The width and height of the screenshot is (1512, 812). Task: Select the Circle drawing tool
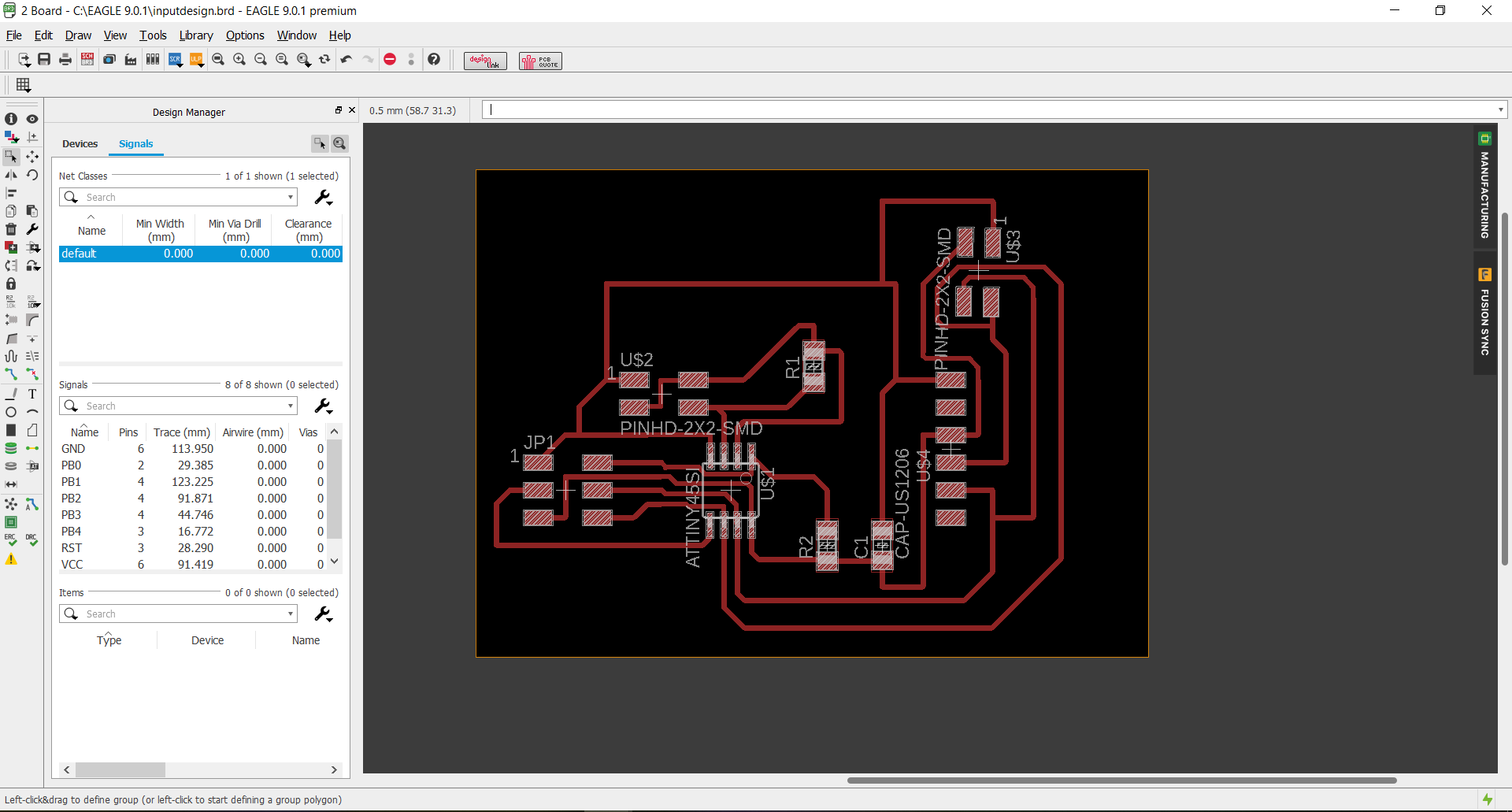[11, 412]
